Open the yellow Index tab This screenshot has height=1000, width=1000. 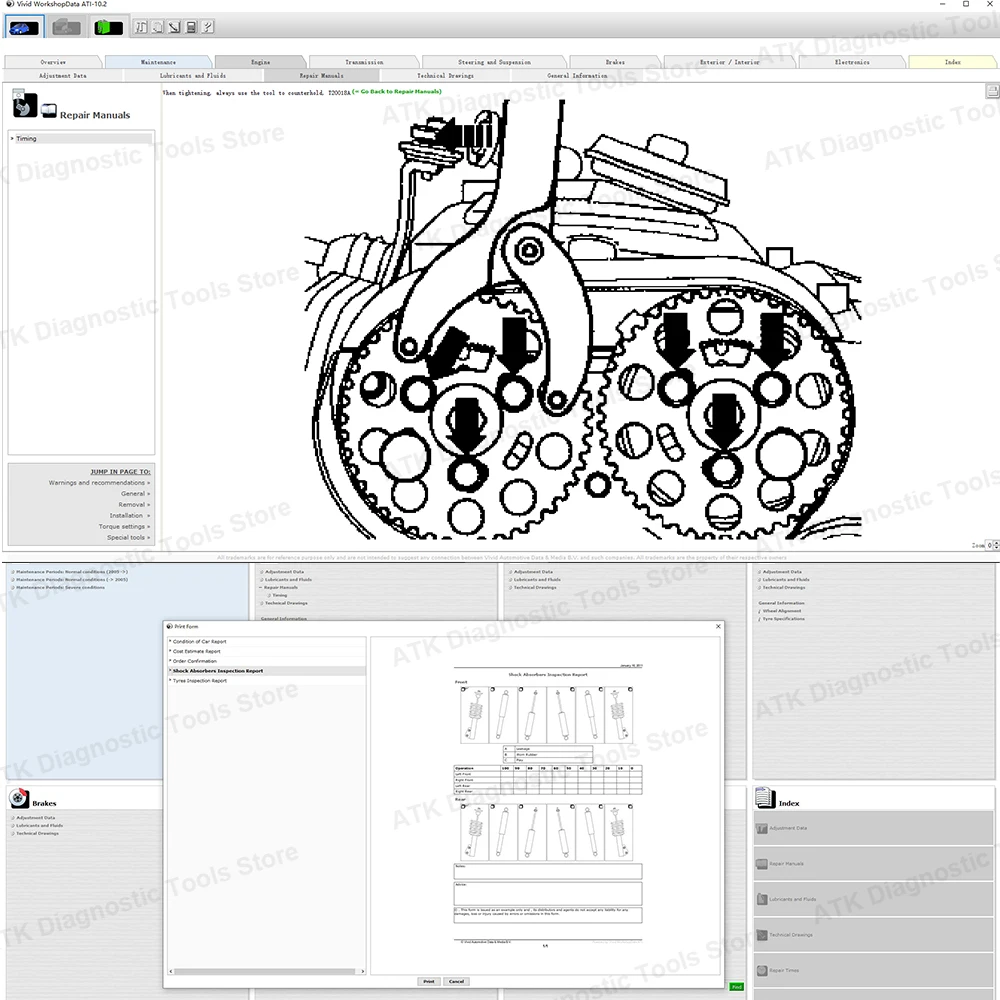[952, 62]
